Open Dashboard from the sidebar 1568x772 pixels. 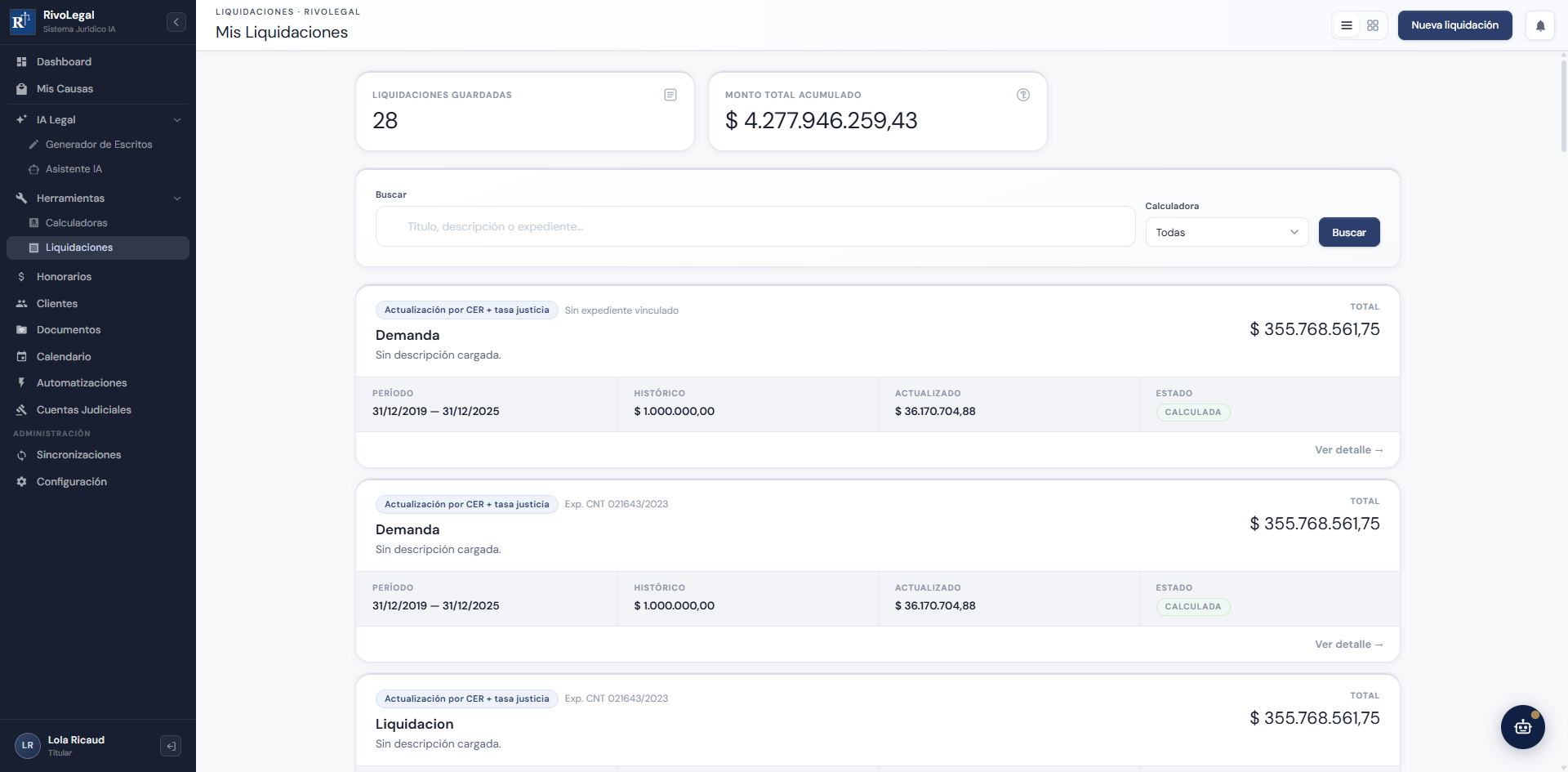tap(98, 62)
